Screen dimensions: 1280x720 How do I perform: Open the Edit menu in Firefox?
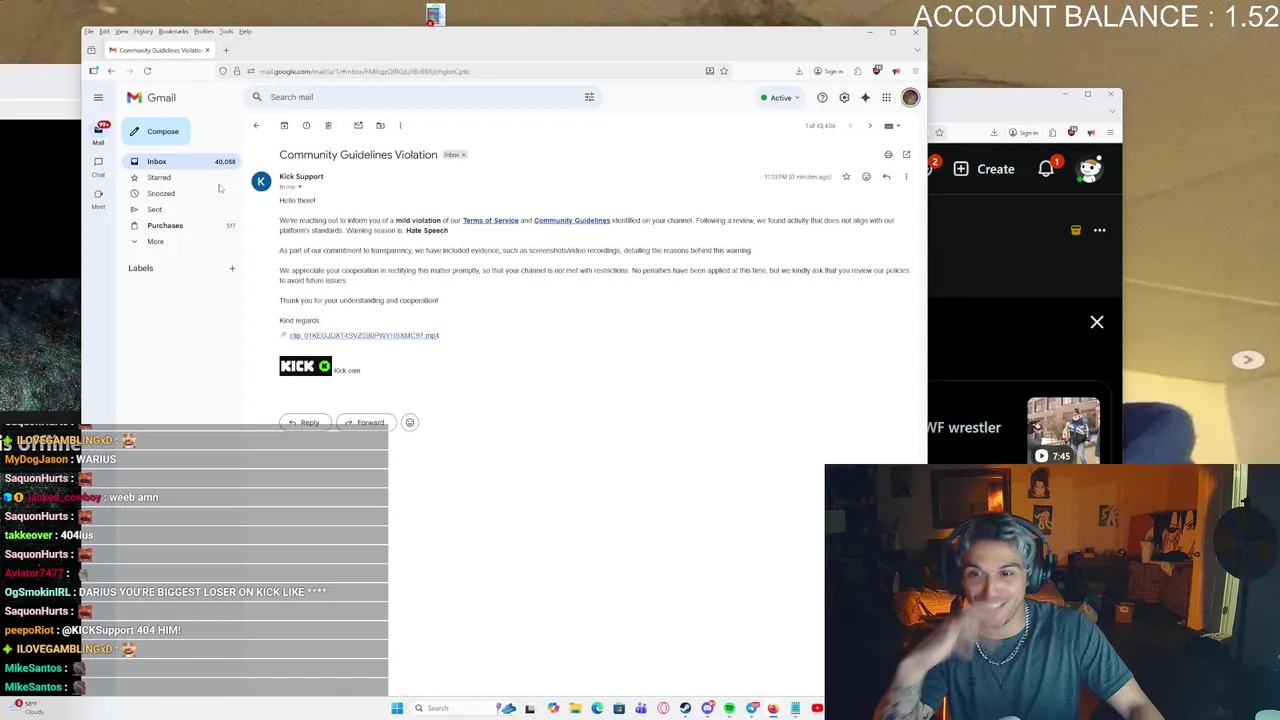pyautogui.click(x=104, y=31)
